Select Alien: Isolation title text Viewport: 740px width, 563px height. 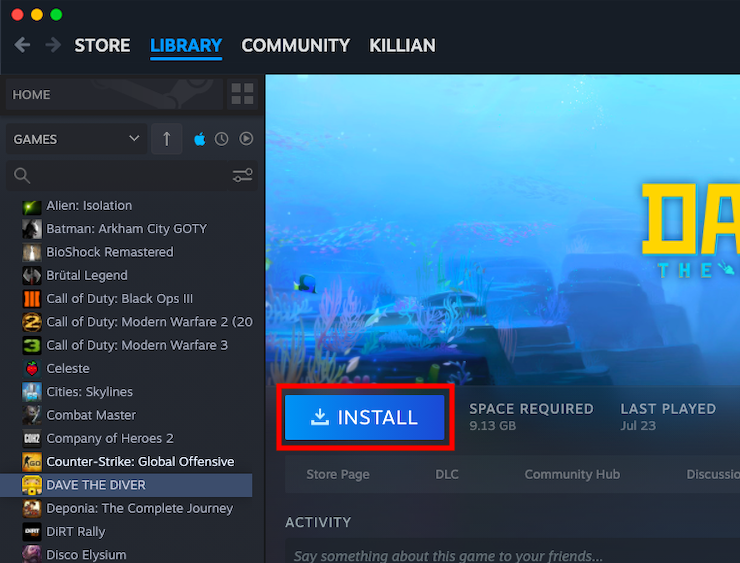(x=89, y=206)
